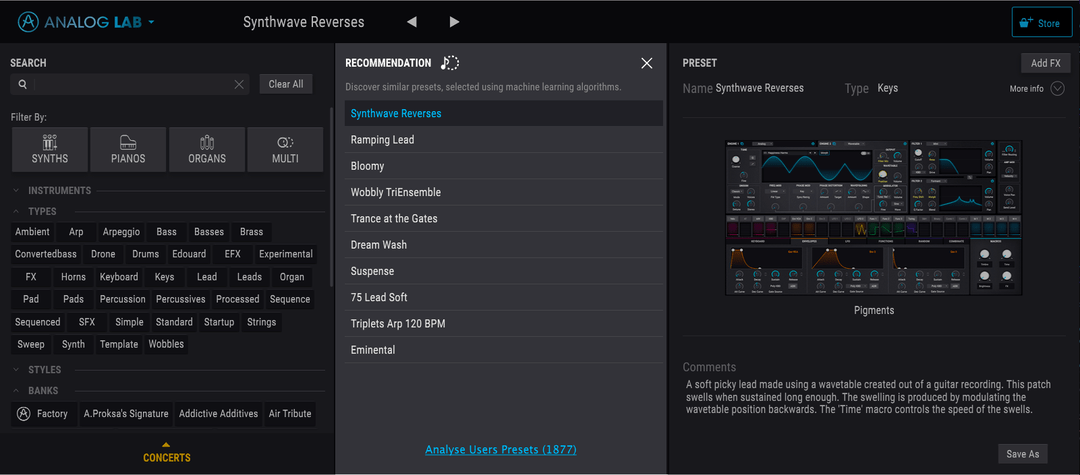Select the Addictive Additives bank
Screen dimensions: 1080x475
218,414
